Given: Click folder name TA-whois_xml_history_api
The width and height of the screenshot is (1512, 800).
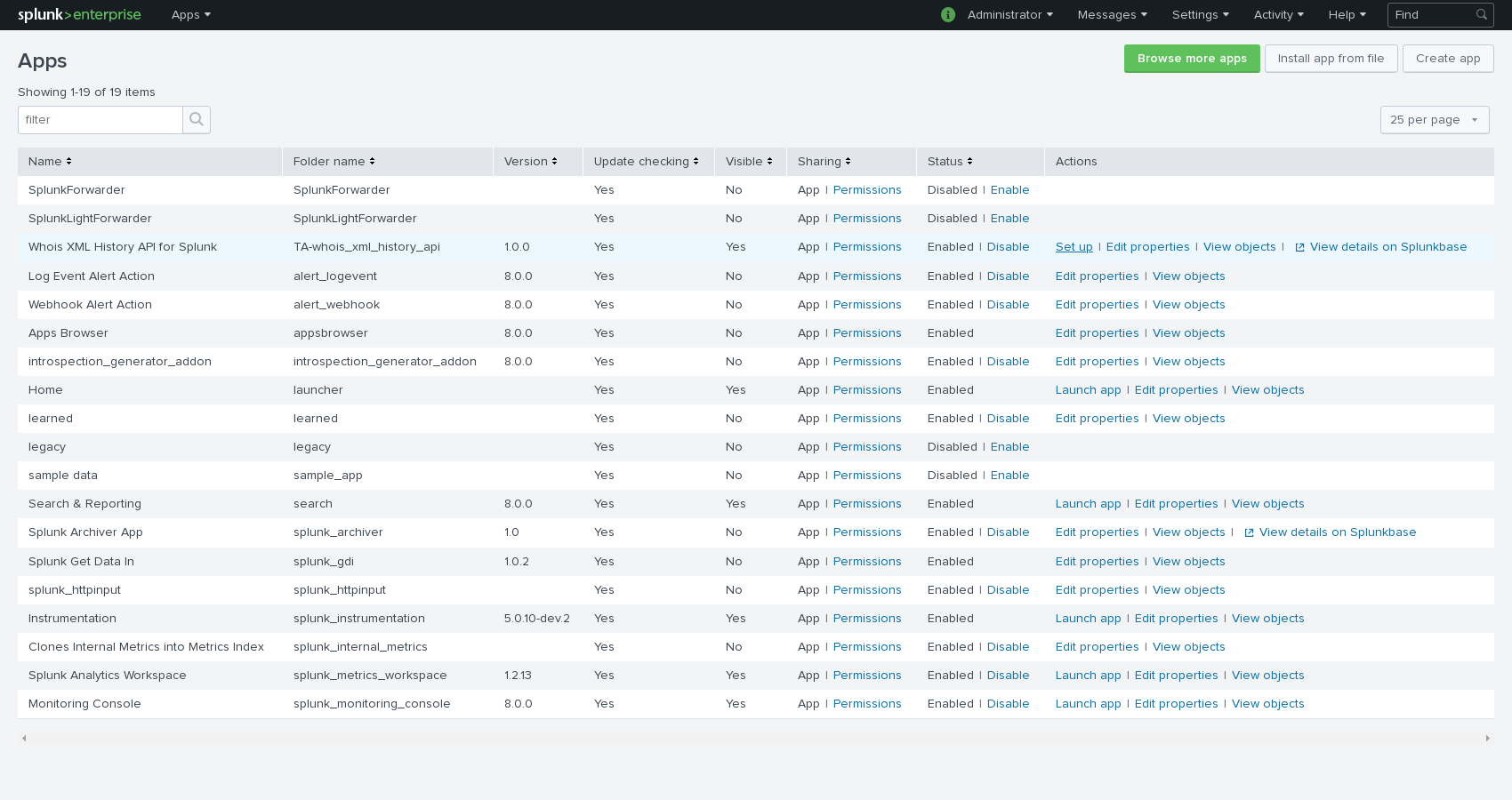Looking at the screenshot, I should pos(366,247).
